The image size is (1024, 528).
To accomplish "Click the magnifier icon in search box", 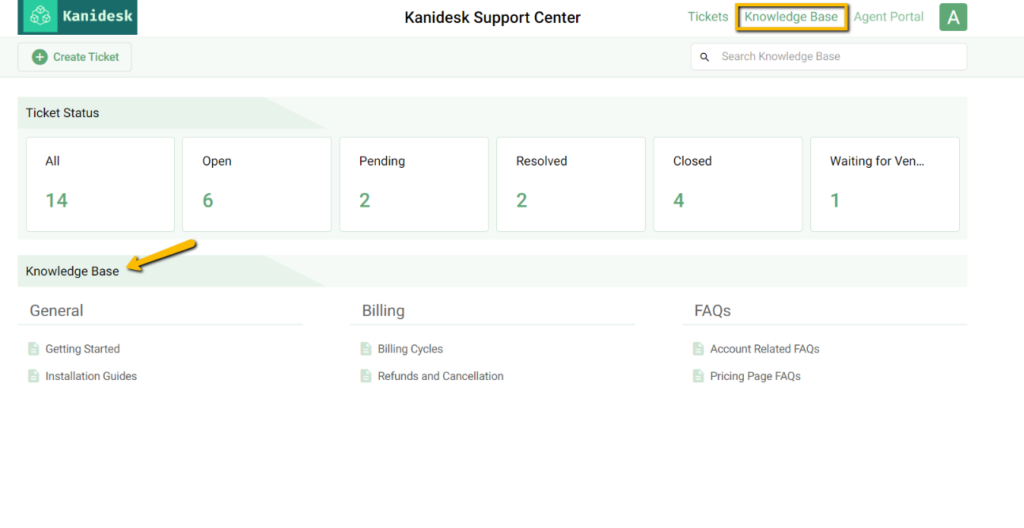I will pos(705,57).
